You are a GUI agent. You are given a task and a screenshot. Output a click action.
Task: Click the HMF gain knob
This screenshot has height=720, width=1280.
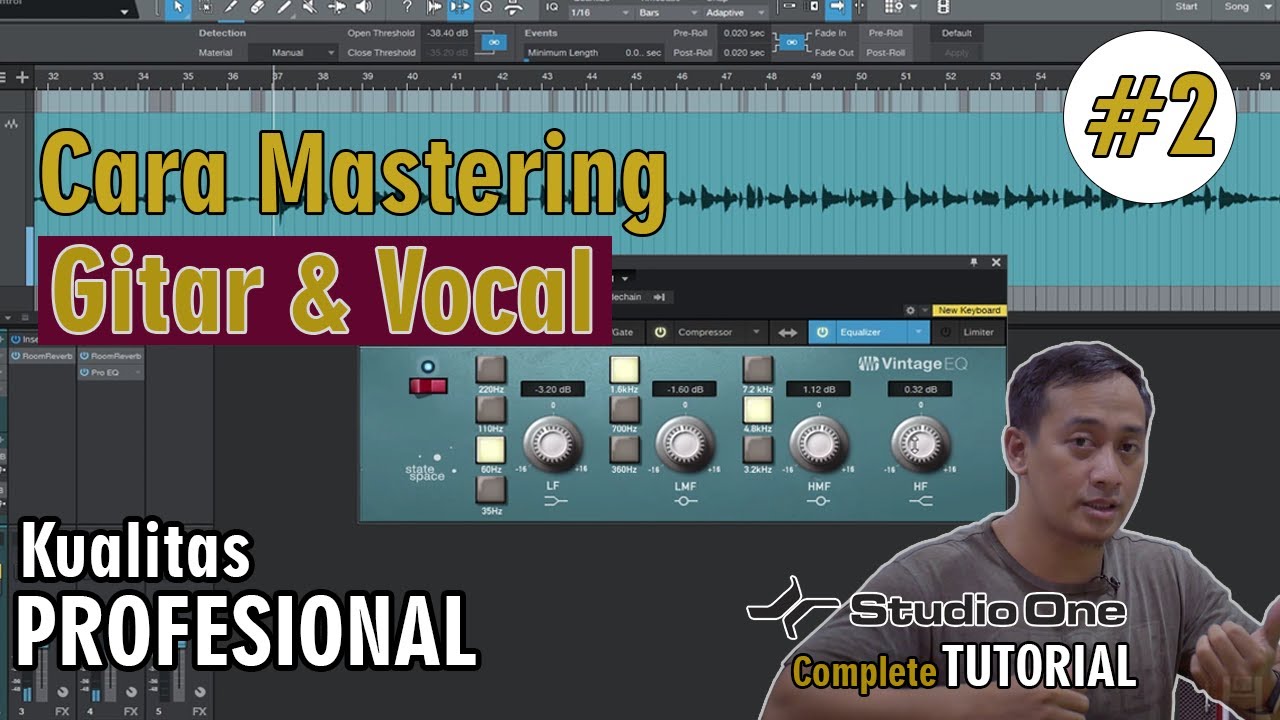(819, 444)
